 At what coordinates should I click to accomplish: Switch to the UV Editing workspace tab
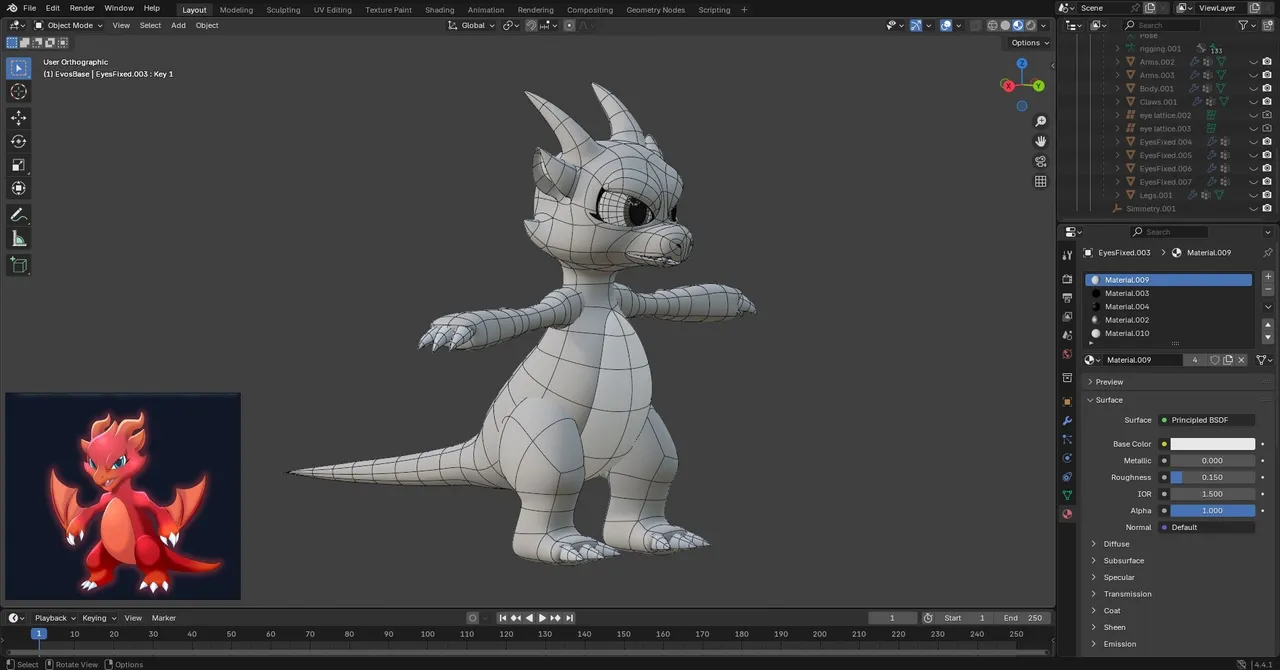pyautogui.click(x=332, y=10)
